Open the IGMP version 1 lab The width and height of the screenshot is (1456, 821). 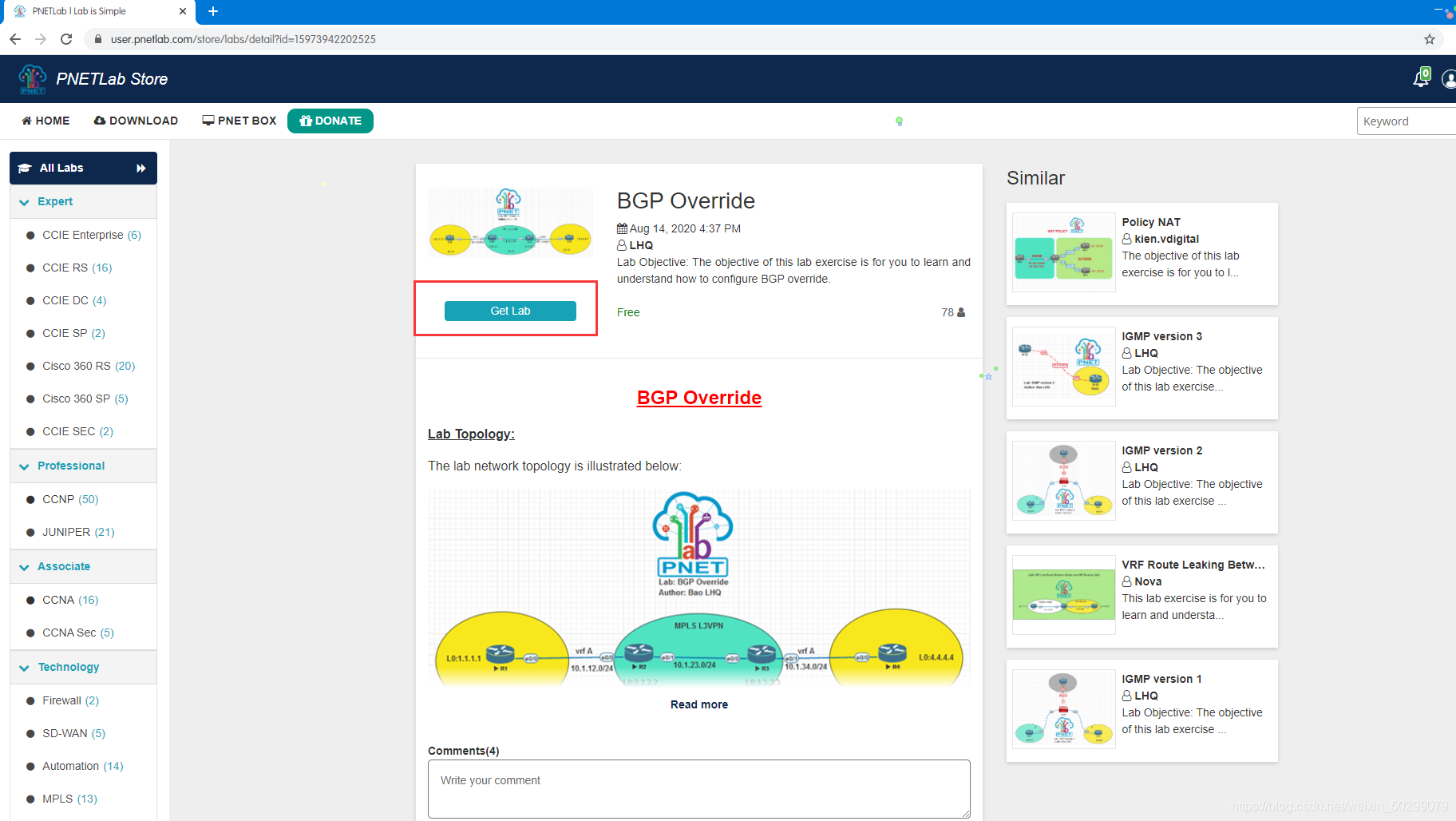pos(1161,679)
